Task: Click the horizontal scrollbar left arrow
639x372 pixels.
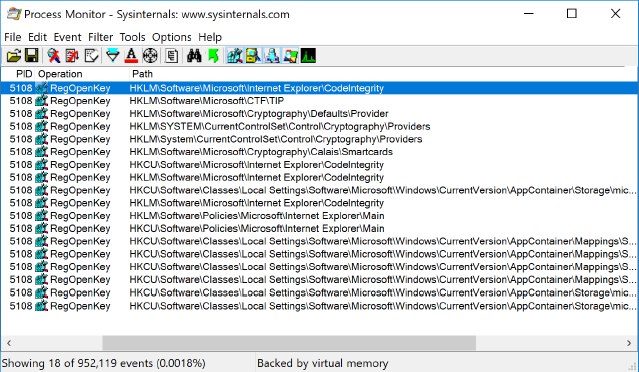Action: (9, 343)
